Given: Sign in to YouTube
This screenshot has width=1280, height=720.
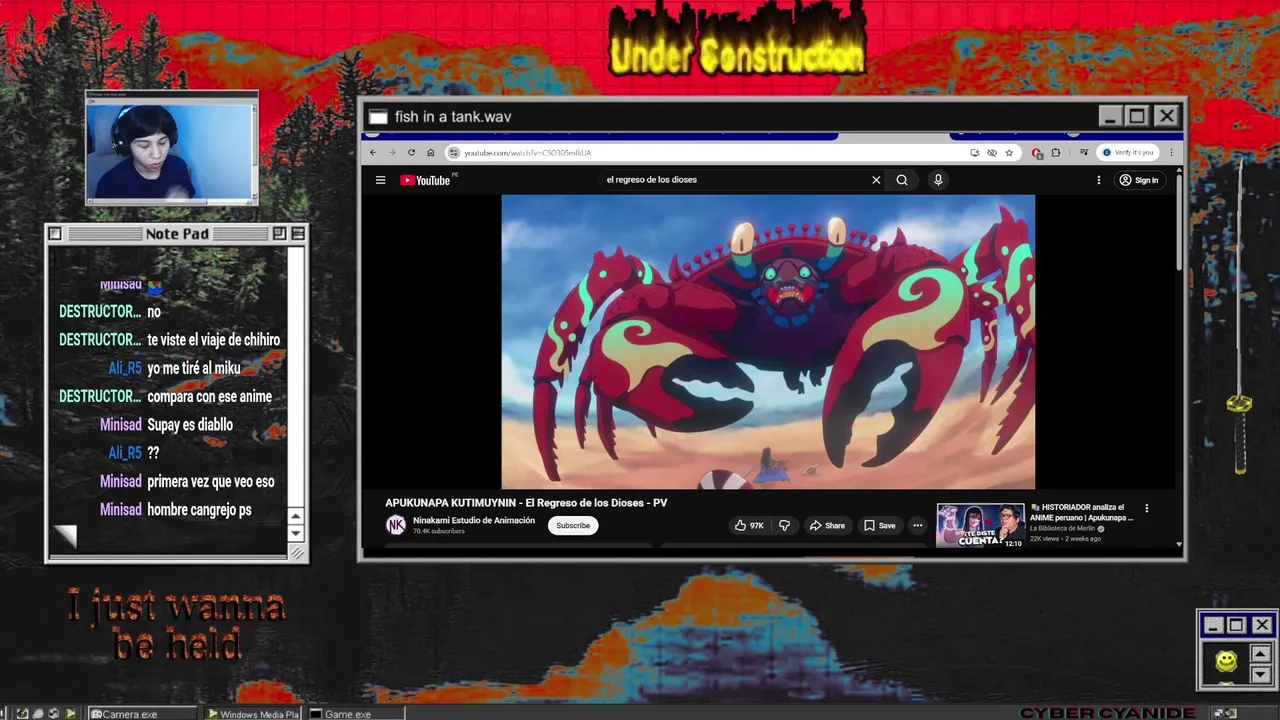Looking at the screenshot, I should (x=1139, y=180).
